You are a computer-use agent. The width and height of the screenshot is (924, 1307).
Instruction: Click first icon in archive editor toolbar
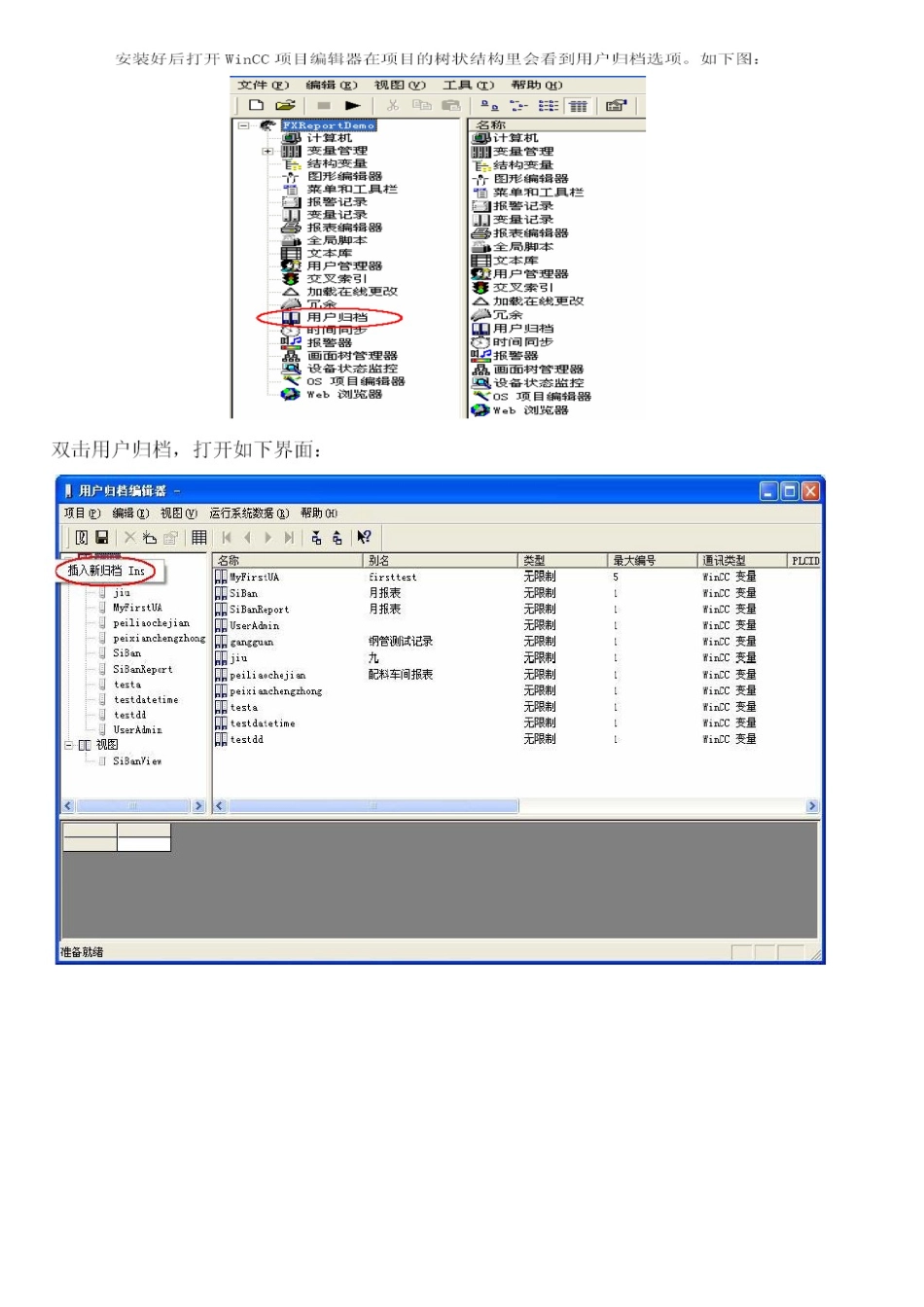point(82,537)
